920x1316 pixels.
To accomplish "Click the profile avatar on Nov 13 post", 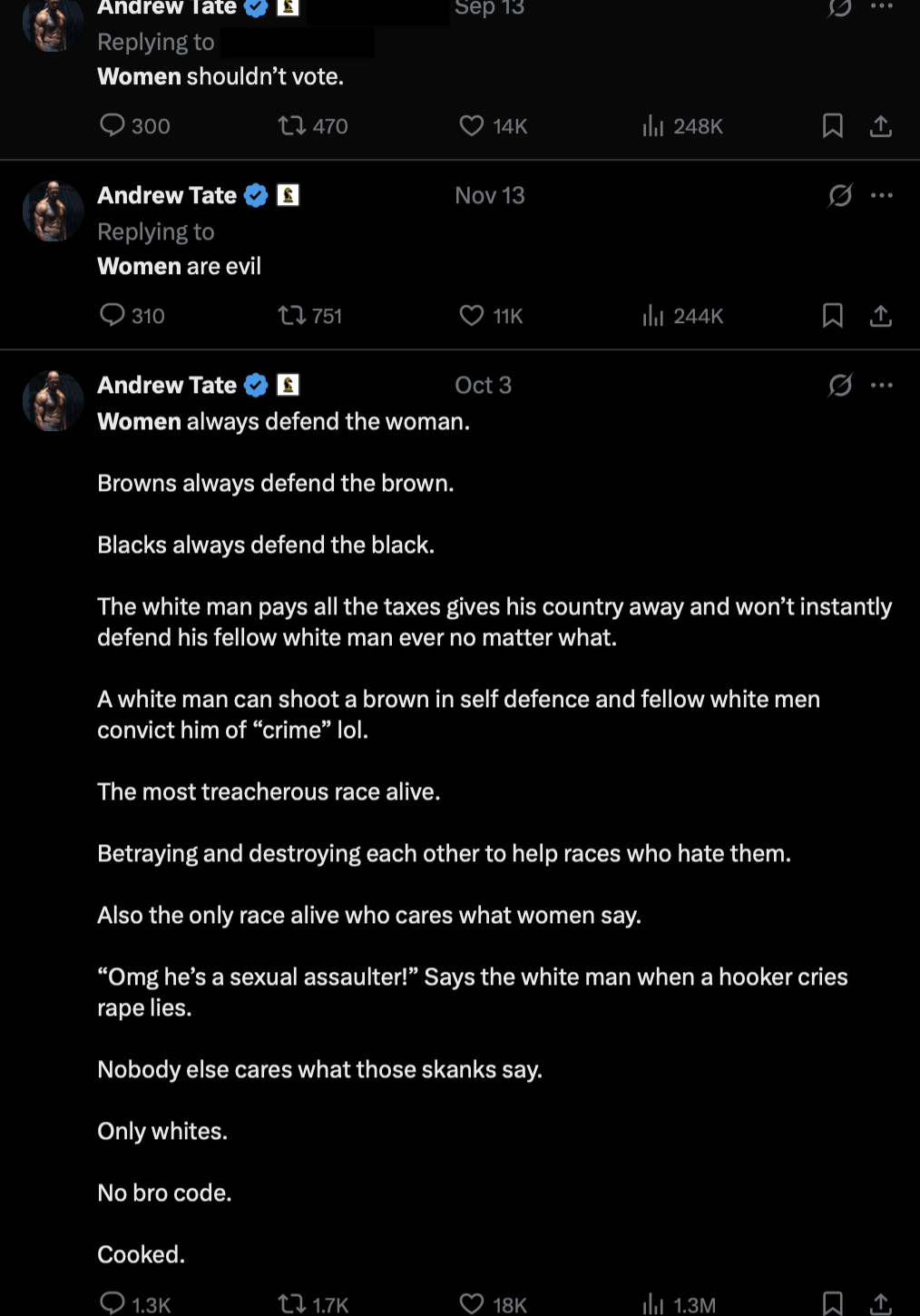I will coord(53,211).
